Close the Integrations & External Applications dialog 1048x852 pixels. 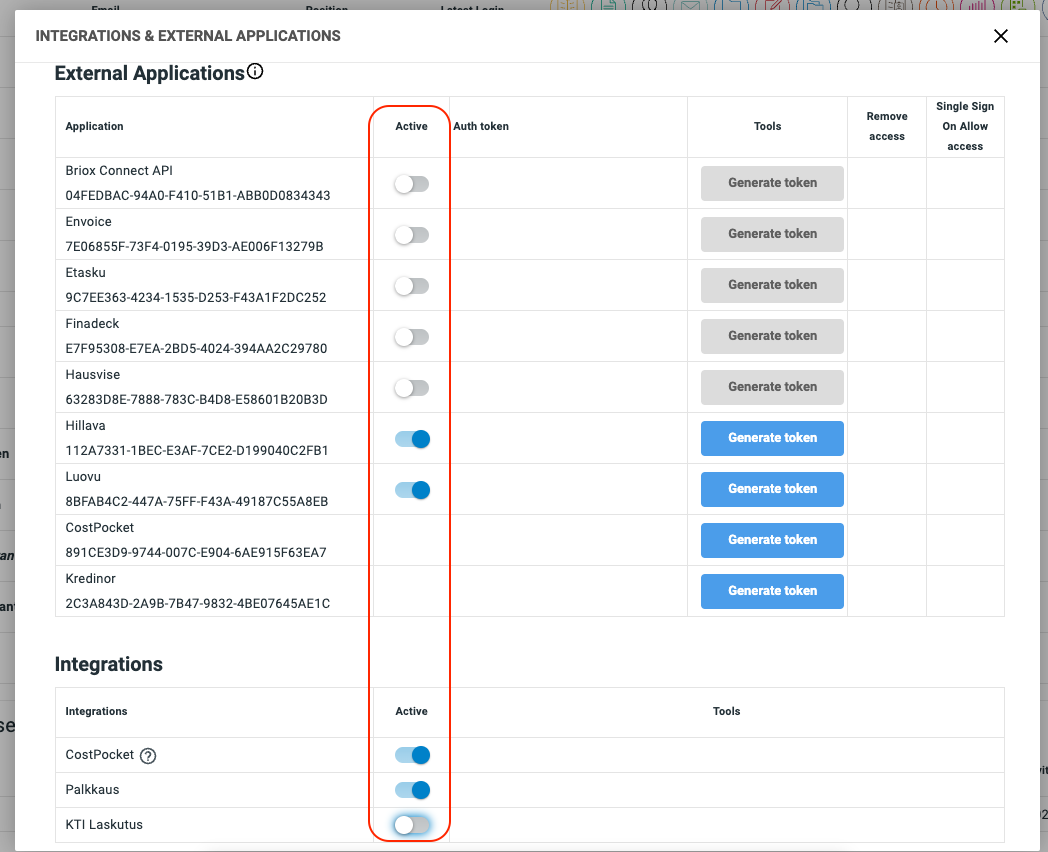[1000, 36]
